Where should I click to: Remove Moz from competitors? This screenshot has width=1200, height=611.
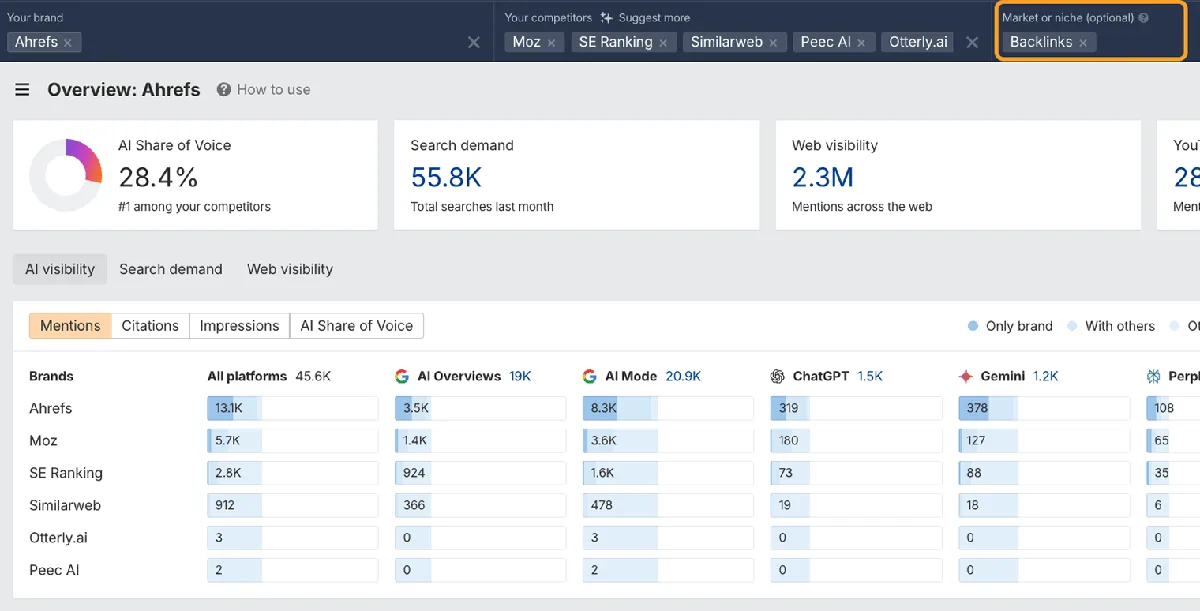(x=551, y=43)
